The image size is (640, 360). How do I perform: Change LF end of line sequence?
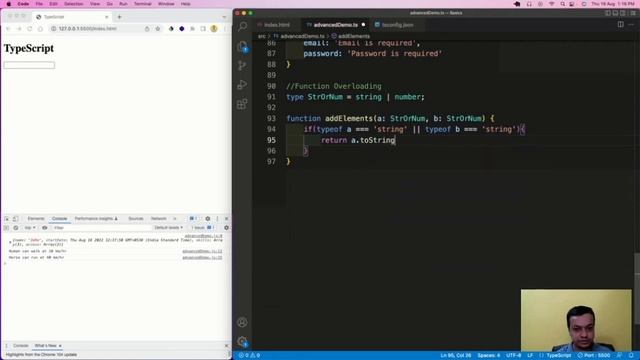pos(530,356)
